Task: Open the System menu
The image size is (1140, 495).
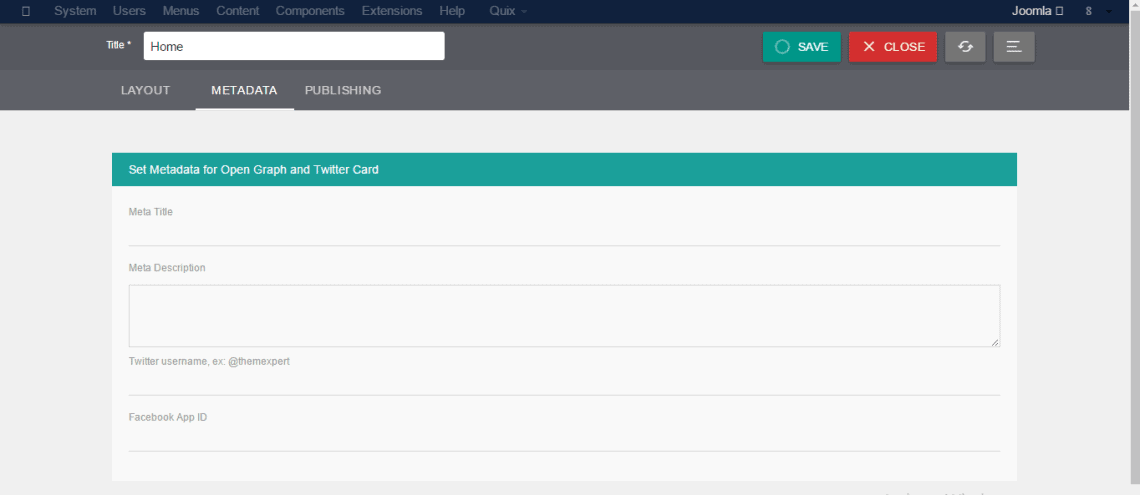Action: tap(75, 11)
